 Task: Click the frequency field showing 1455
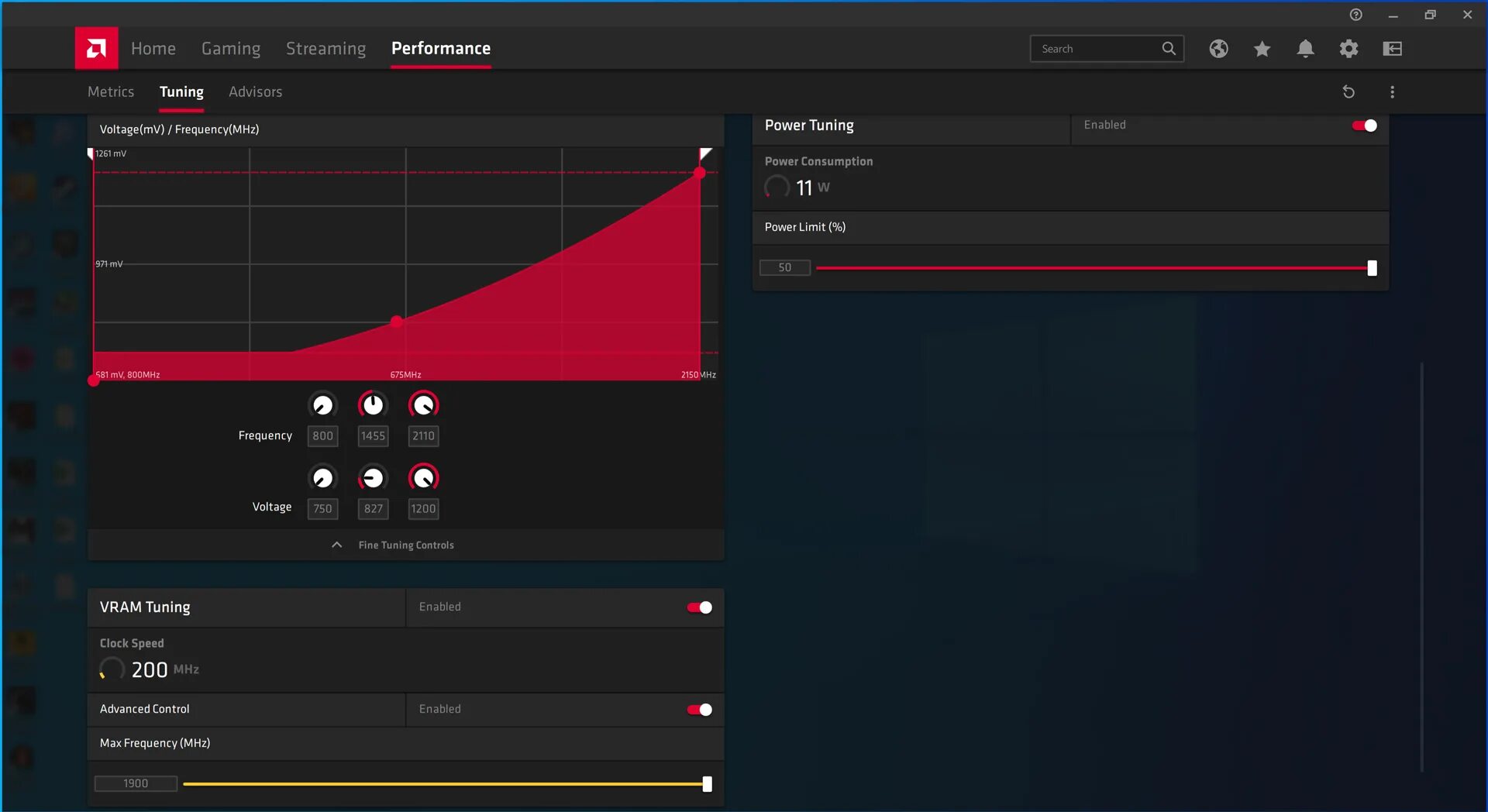pyautogui.click(x=373, y=435)
